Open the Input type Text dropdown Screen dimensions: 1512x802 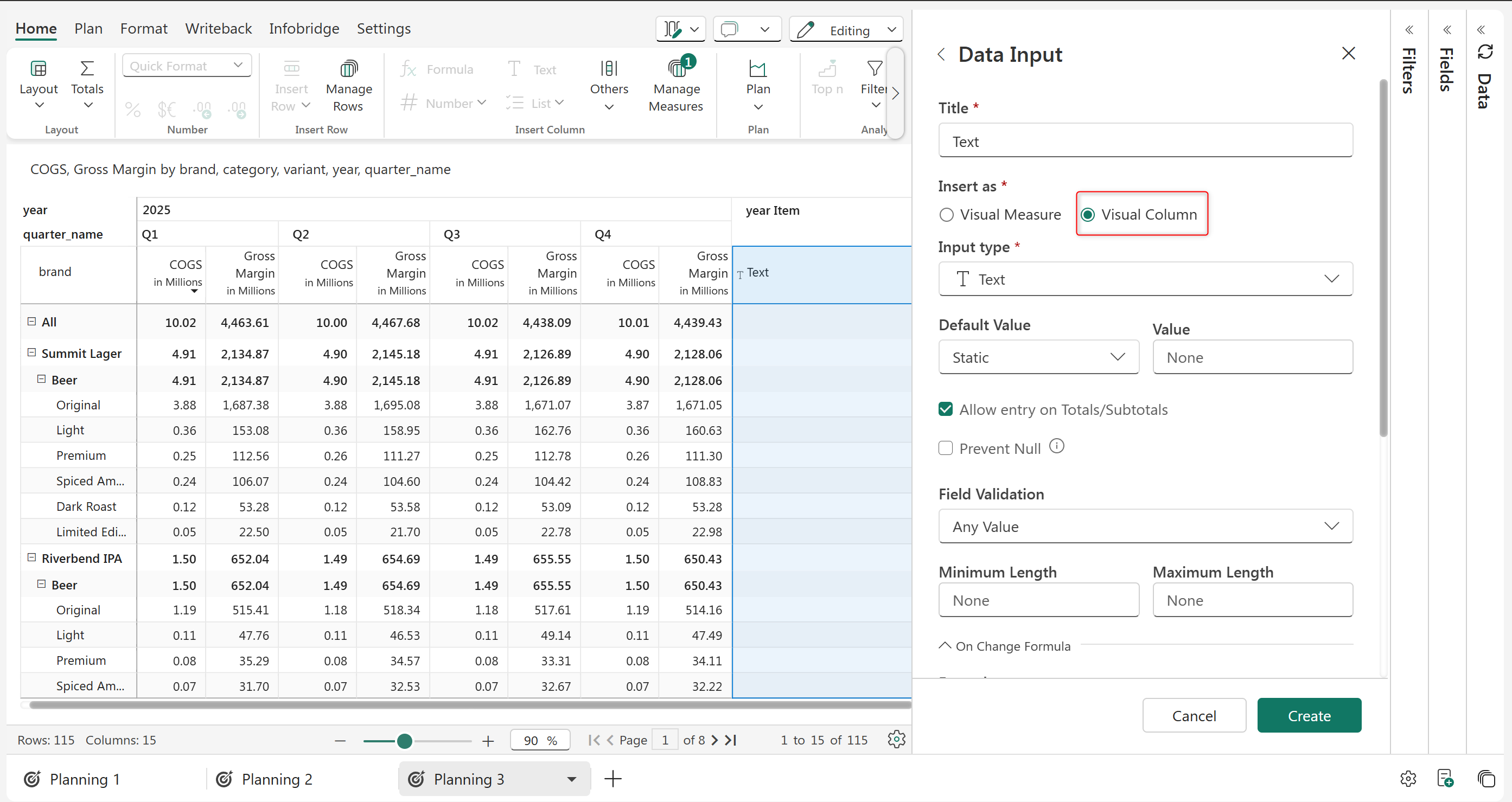[x=1145, y=279]
